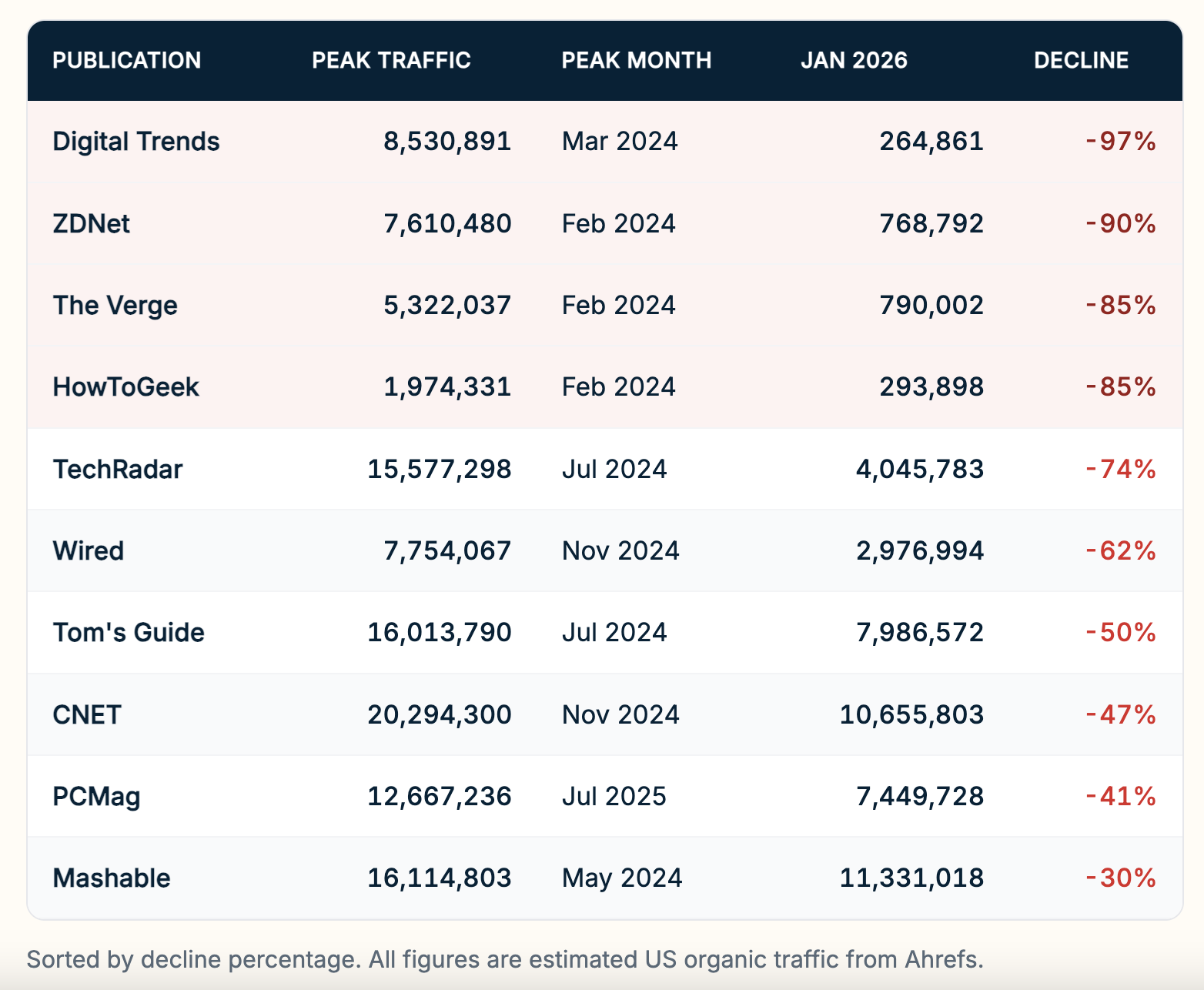Click PCMag's peak month Jul 2025
The height and width of the screenshot is (990, 1204).
coord(614,797)
